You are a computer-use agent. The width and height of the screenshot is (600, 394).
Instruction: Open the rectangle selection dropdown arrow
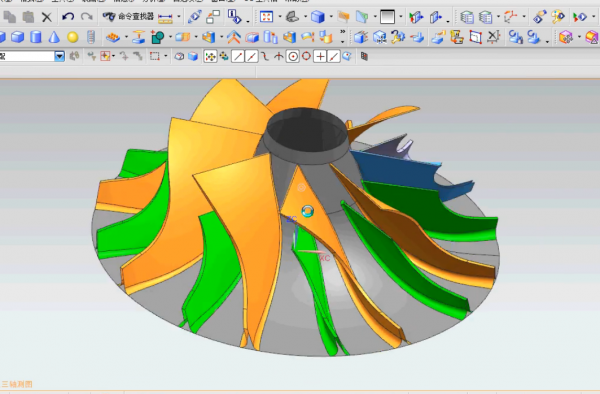[166, 57]
